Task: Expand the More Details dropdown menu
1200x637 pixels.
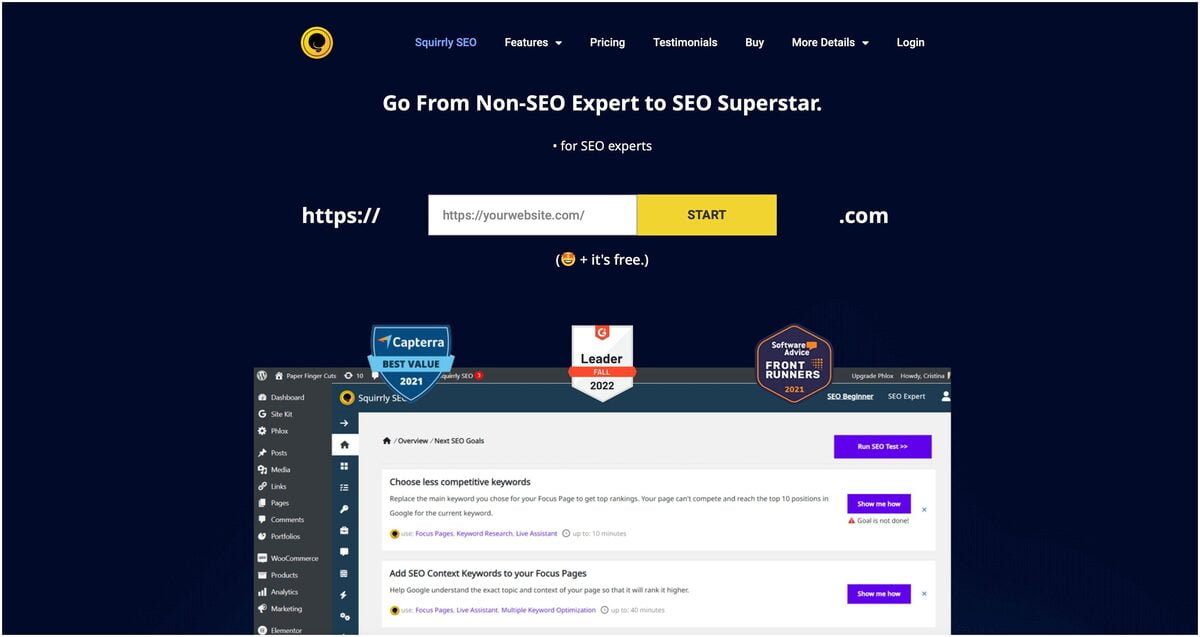Action: pyautogui.click(x=830, y=42)
